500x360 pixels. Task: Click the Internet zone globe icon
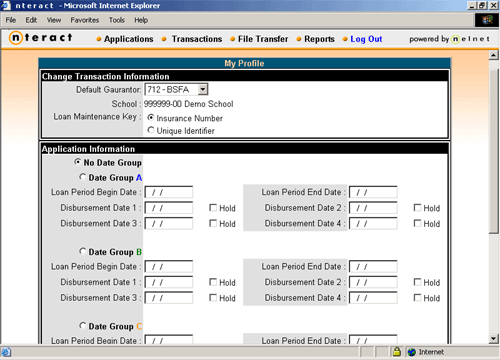[x=412, y=352]
